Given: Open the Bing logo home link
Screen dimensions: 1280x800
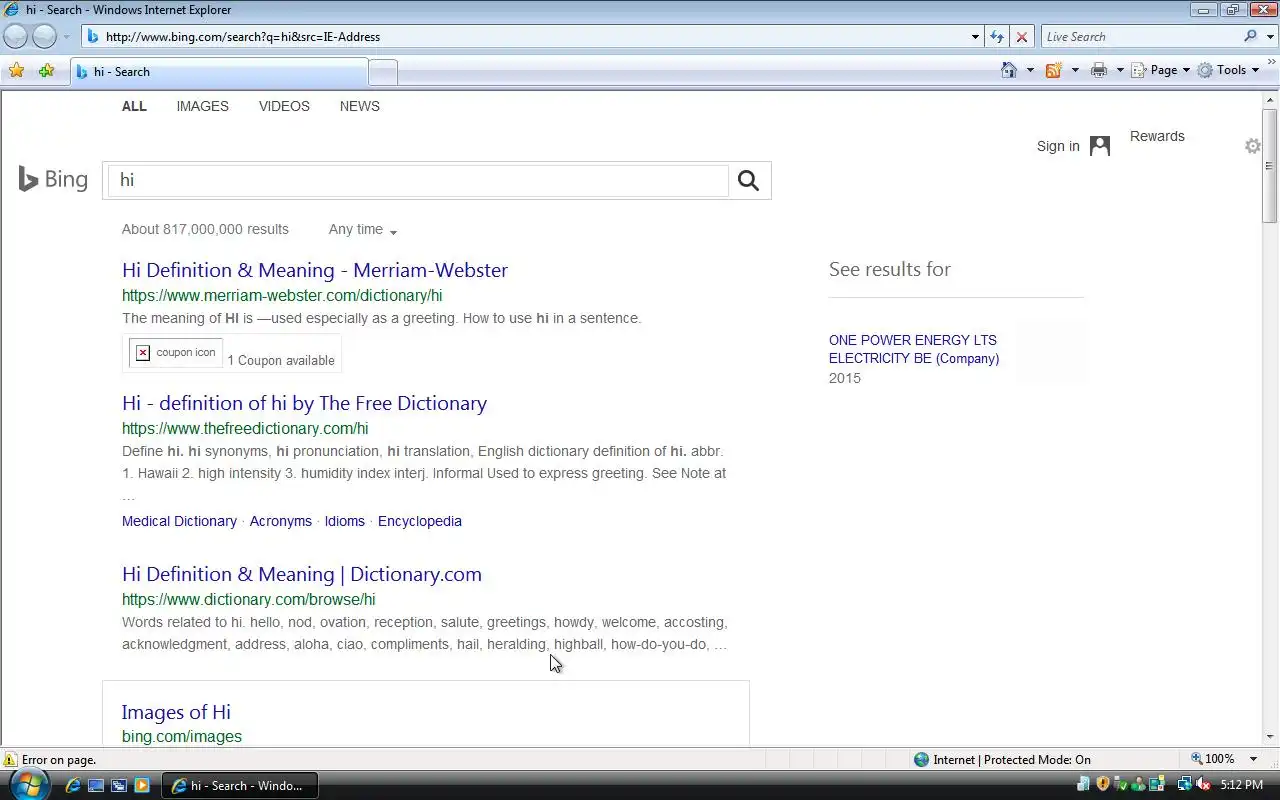Looking at the screenshot, I should 53,179.
